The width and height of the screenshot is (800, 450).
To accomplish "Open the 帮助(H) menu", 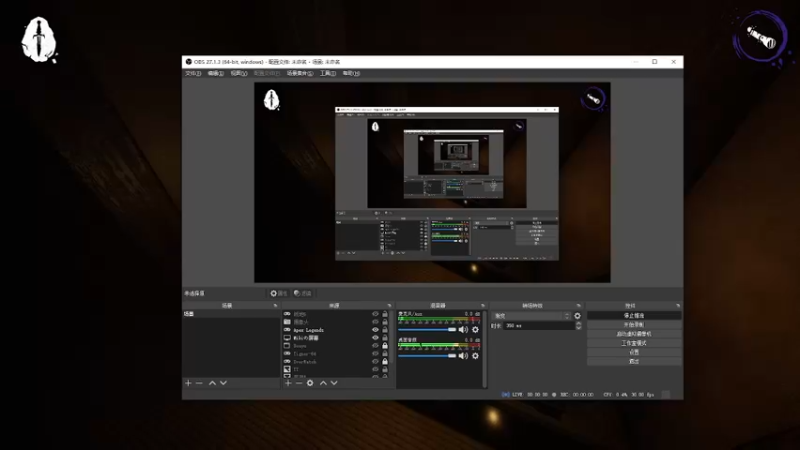I will [x=351, y=73].
